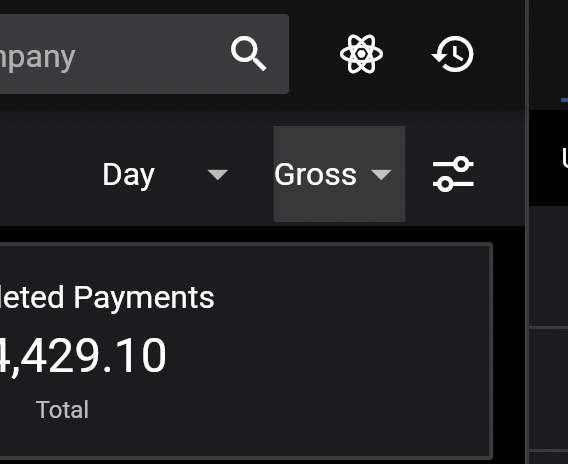This screenshot has height=464, width=568.
Task: Click the placeholder text in search box
Action: (x=38, y=58)
